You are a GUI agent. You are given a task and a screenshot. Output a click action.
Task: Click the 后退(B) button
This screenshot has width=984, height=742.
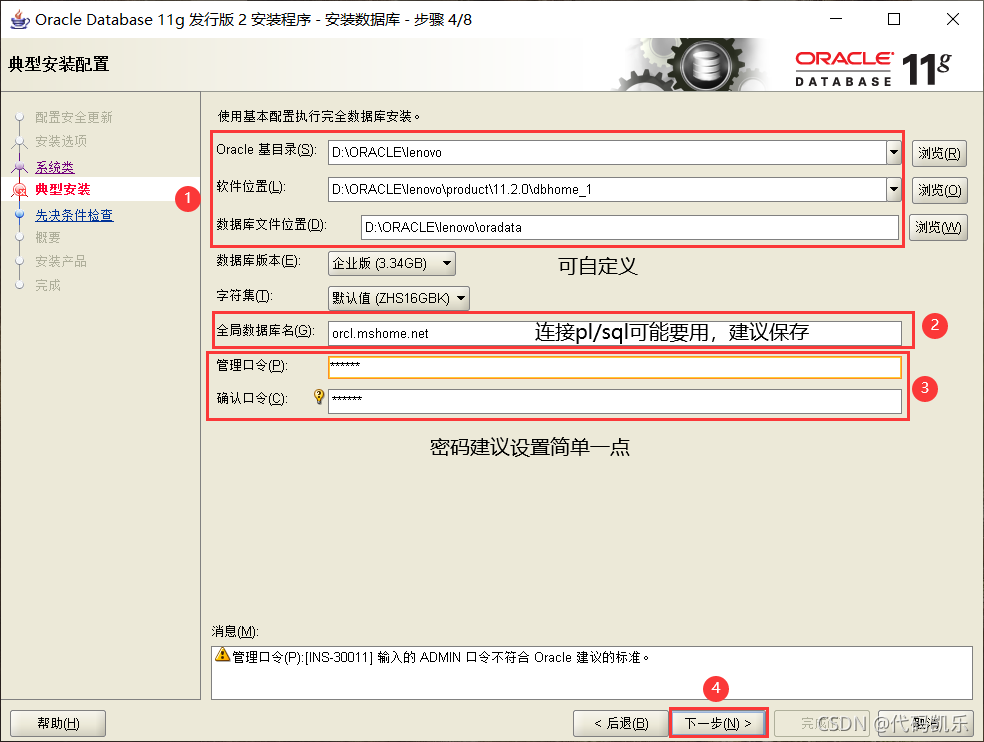[621, 723]
